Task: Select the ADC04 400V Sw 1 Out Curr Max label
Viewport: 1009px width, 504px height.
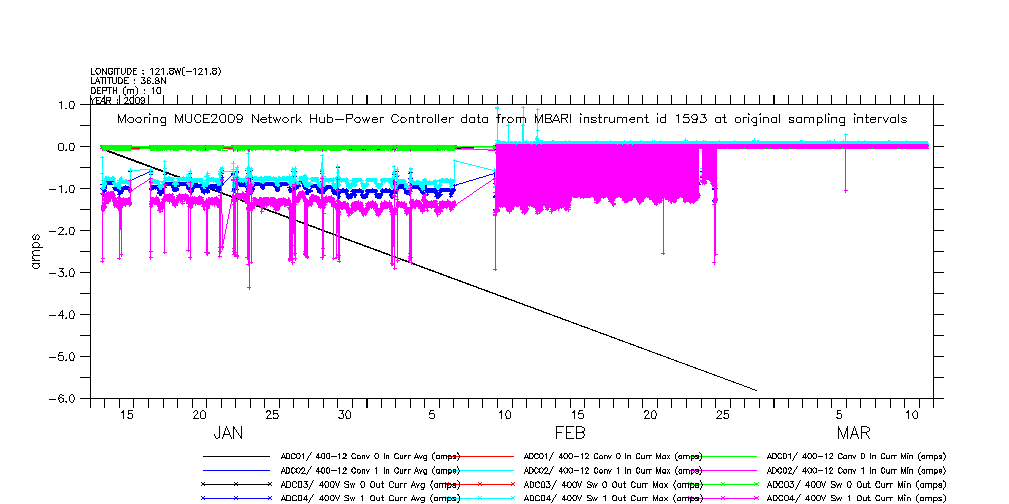Action: click(x=612, y=498)
